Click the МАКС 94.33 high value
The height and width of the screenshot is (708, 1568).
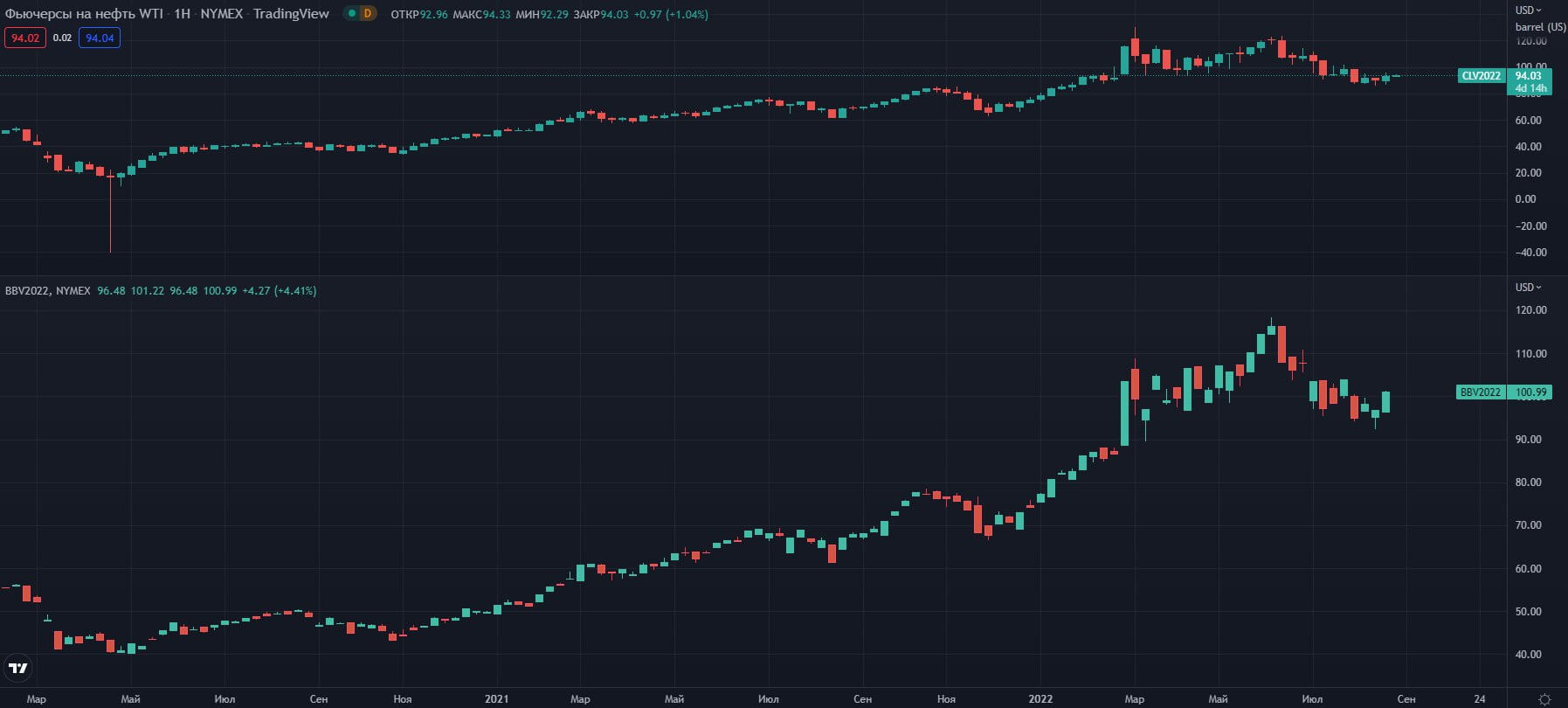(x=481, y=14)
